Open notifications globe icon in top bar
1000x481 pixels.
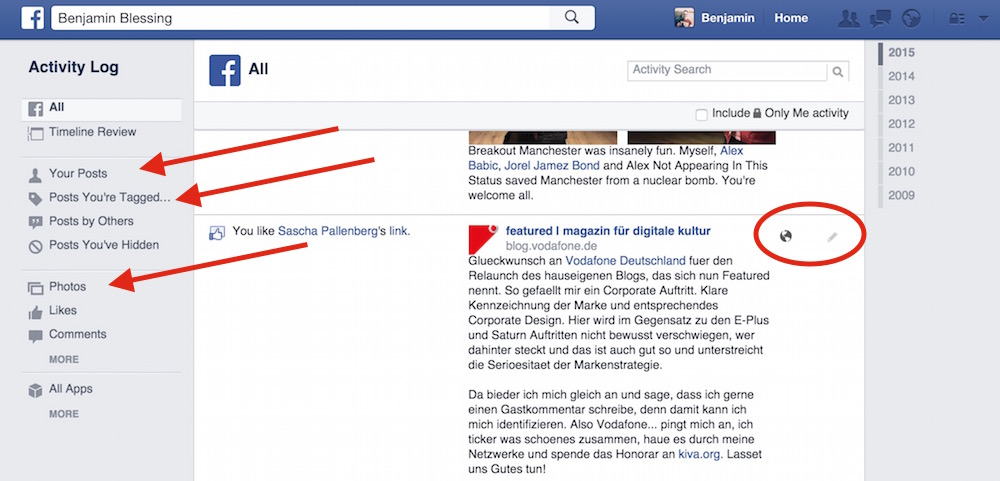click(x=911, y=18)
